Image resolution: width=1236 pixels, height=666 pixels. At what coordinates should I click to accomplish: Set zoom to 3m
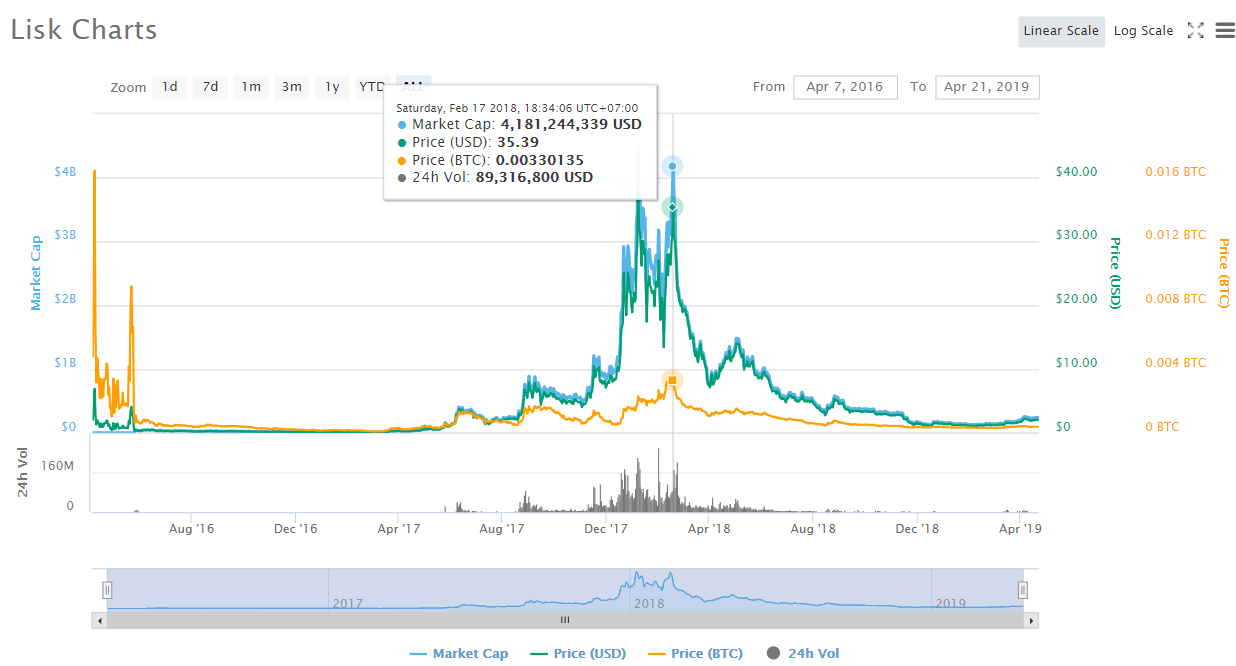291,87
